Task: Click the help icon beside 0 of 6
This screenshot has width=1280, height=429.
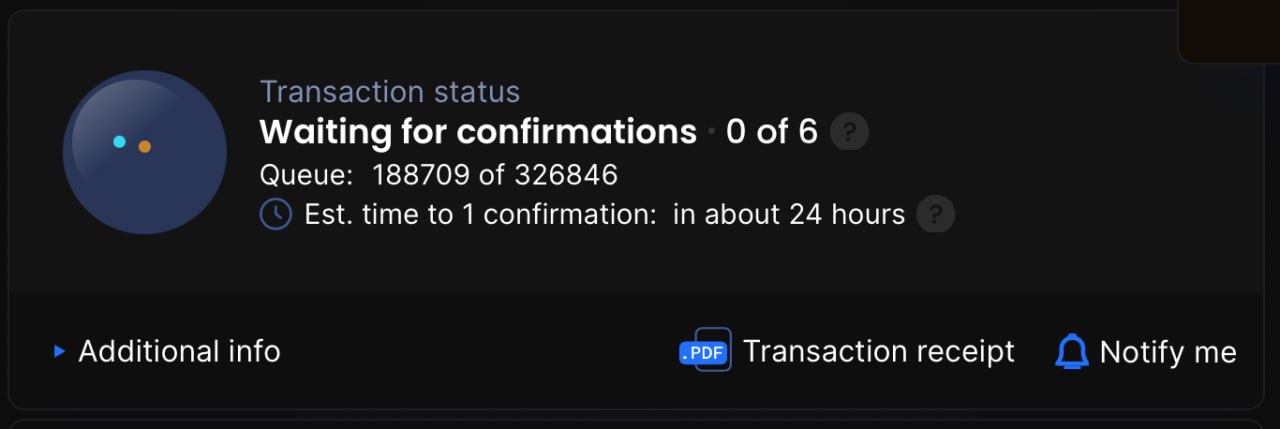Action: click(849, 131)
